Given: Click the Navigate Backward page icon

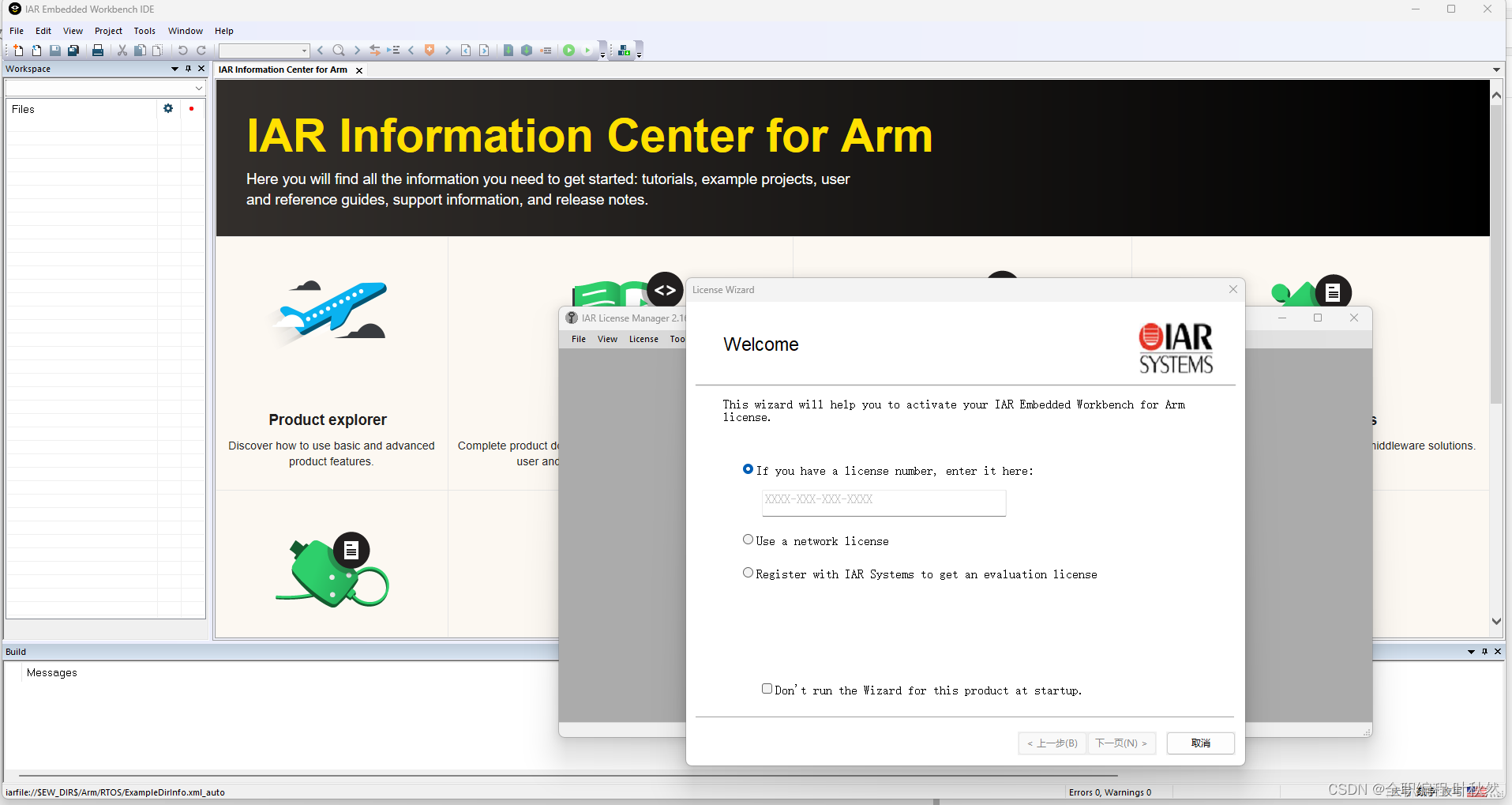Looking at the screenshot, I should (x=466, y=51).
